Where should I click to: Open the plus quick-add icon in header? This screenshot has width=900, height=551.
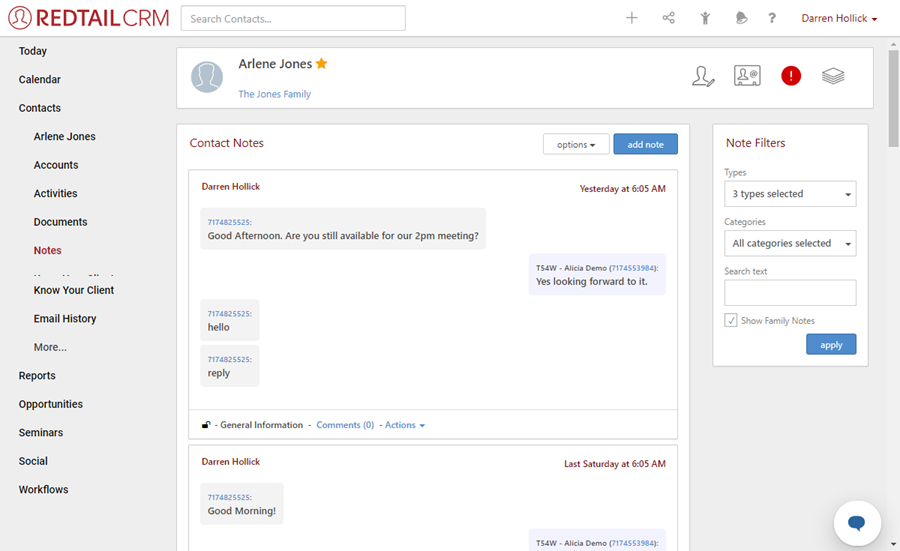click(631, 18)
